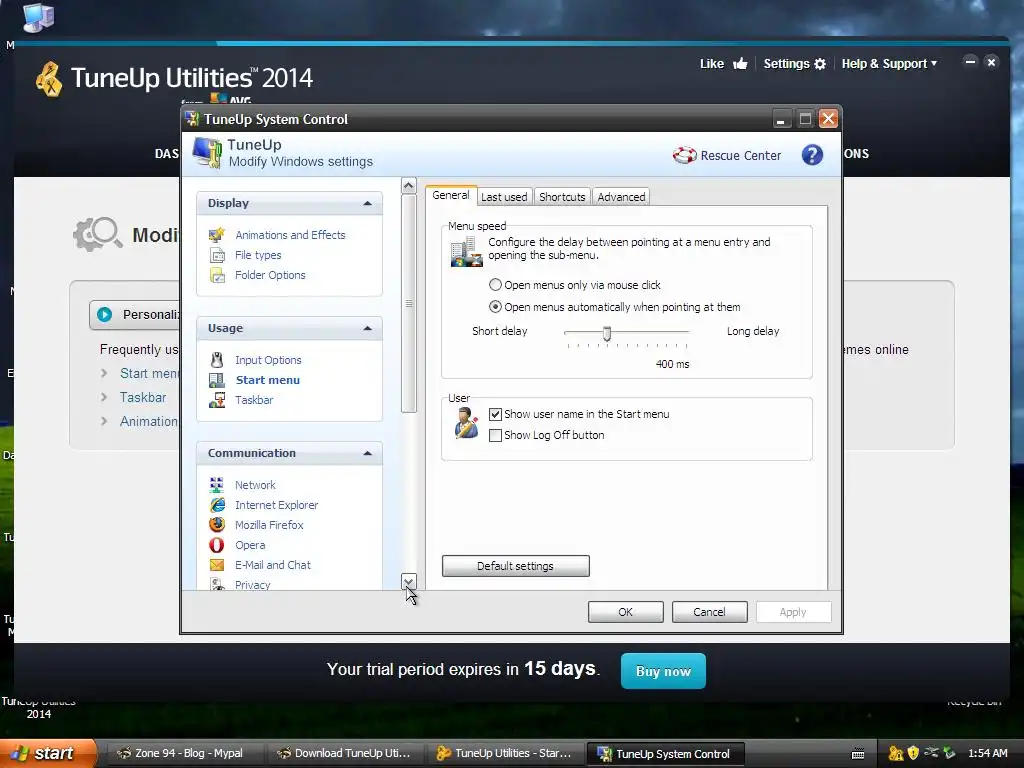The height and width of the screenshot is (768, 1024).
Task: Click the 'Rescue Center' text label
Action: (x=741, y=155)
